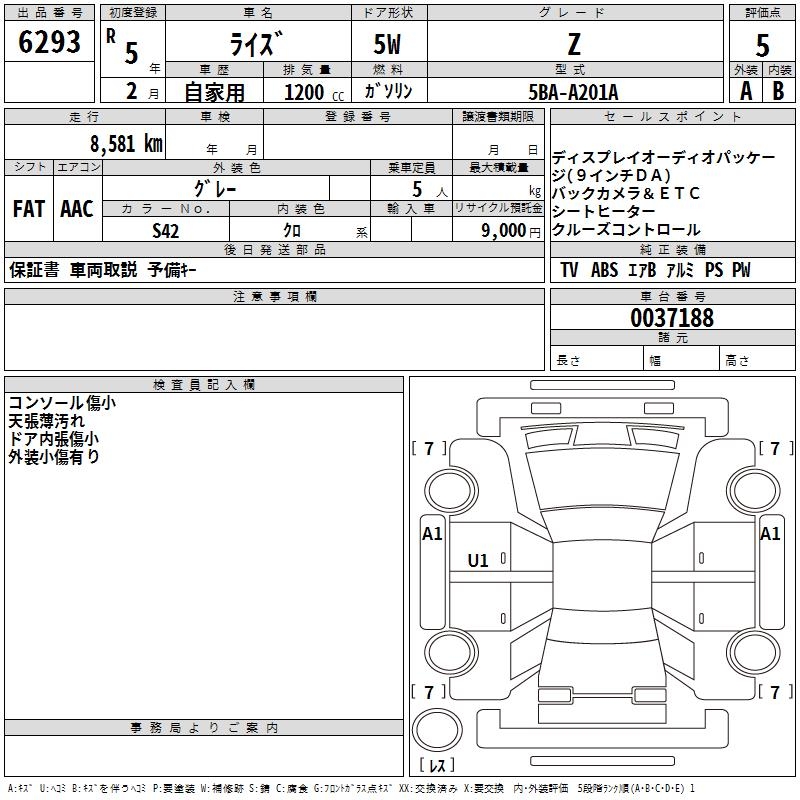Image resolution: width=800 pixels, height=800 pixels.
Task: Click the アルミ equipment label
Action: pyautogui.click(x=680, y=270)
